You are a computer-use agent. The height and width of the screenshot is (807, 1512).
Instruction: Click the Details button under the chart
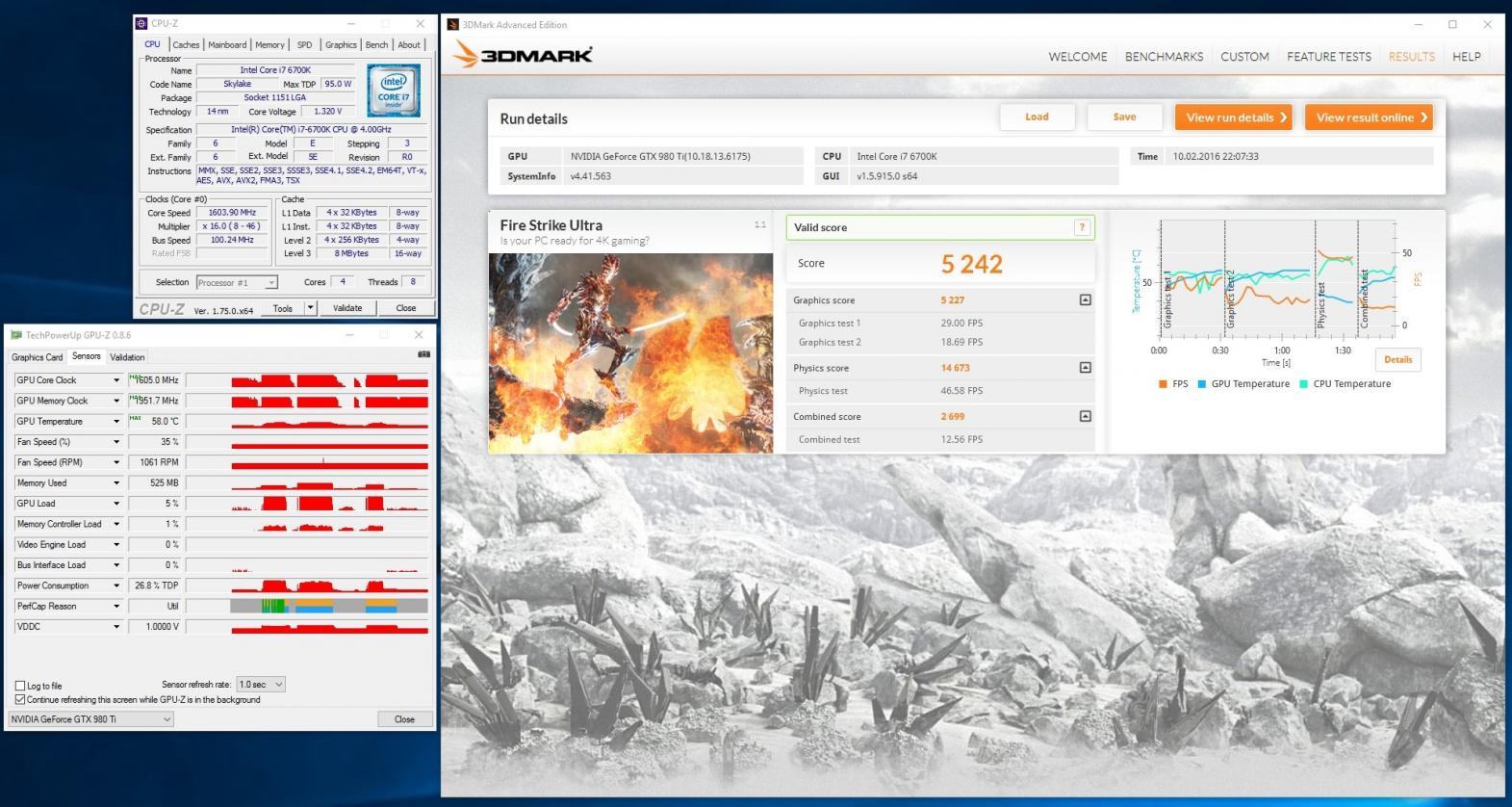click(x=1397, y=359)
